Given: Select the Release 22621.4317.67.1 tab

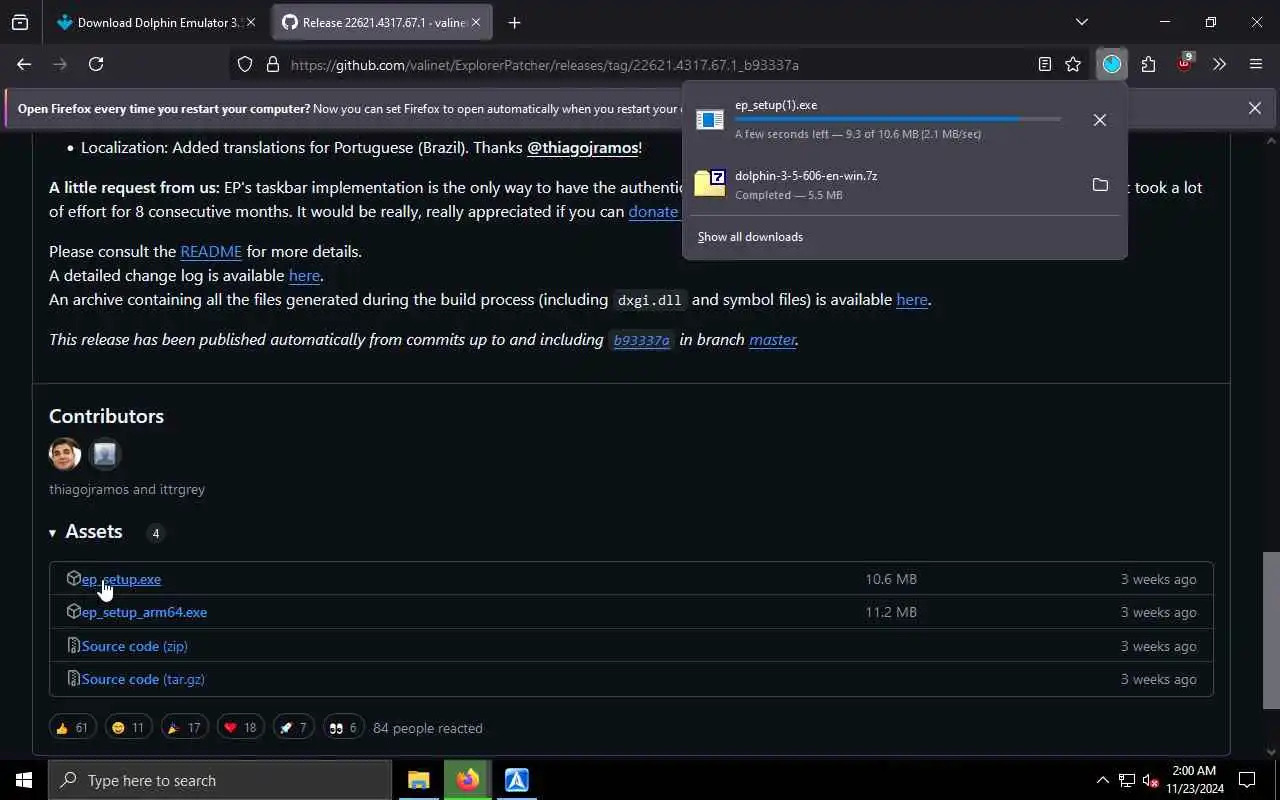Looking at the screenshot, I should click(384, 22).
